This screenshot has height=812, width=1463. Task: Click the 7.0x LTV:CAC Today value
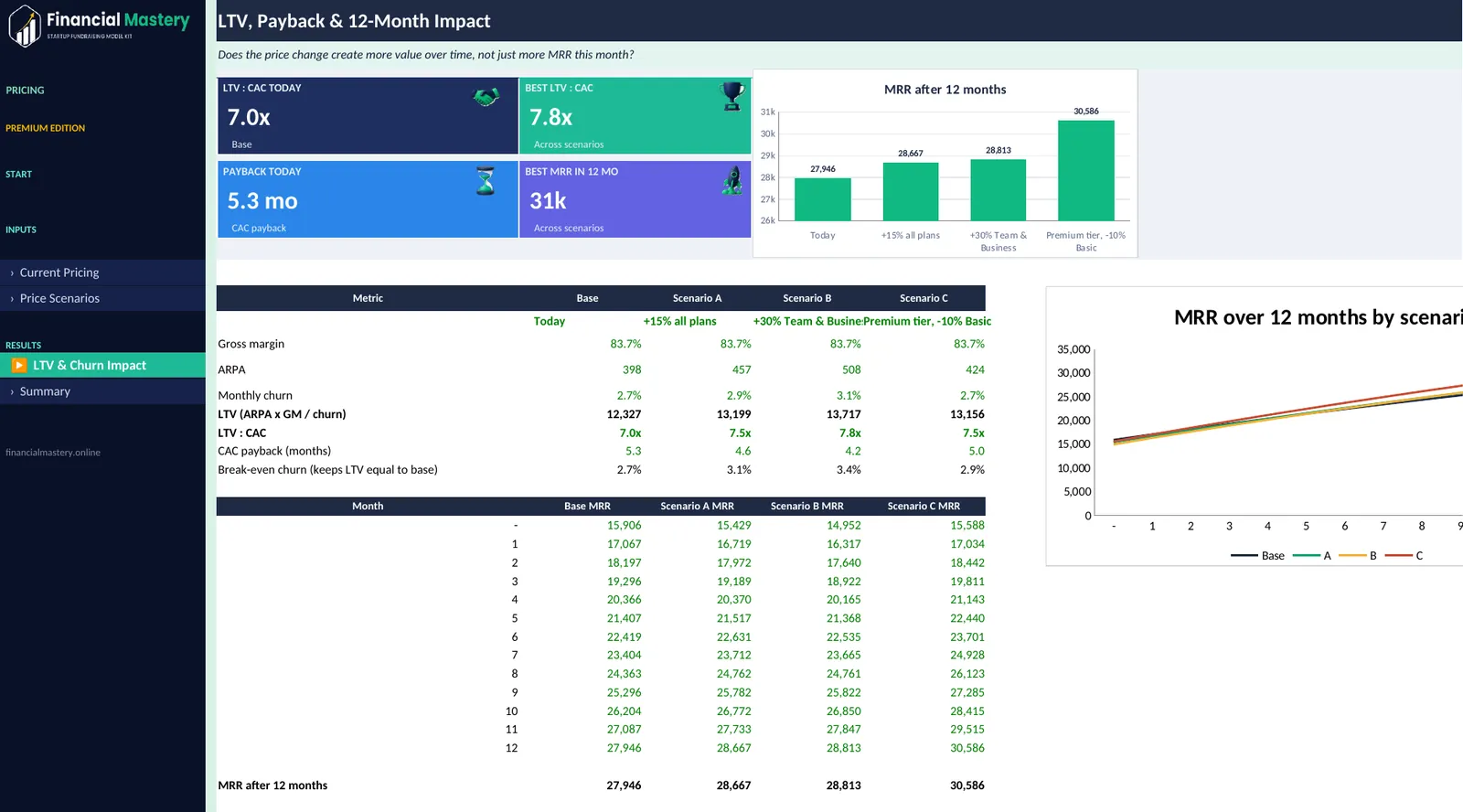(249, 117)
